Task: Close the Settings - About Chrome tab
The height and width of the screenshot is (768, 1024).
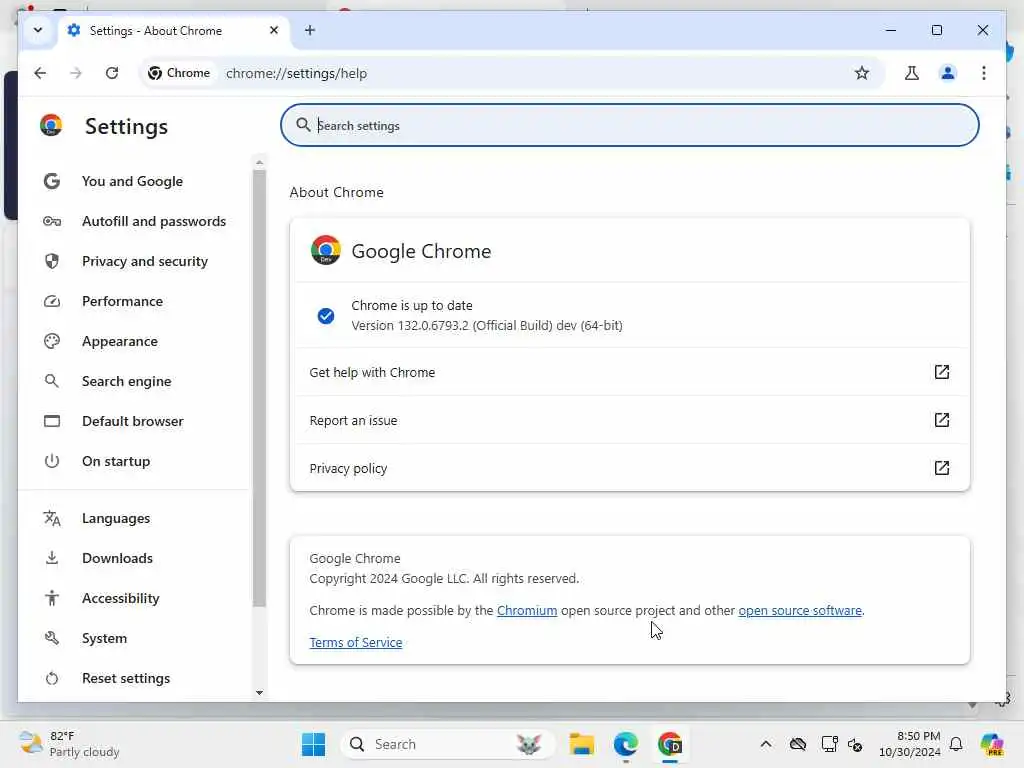Action: [274, 30]
